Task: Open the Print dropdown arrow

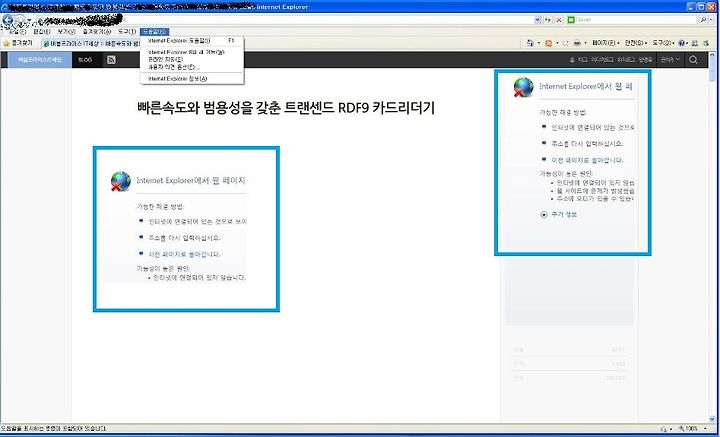Action: [x=585, y=43]
